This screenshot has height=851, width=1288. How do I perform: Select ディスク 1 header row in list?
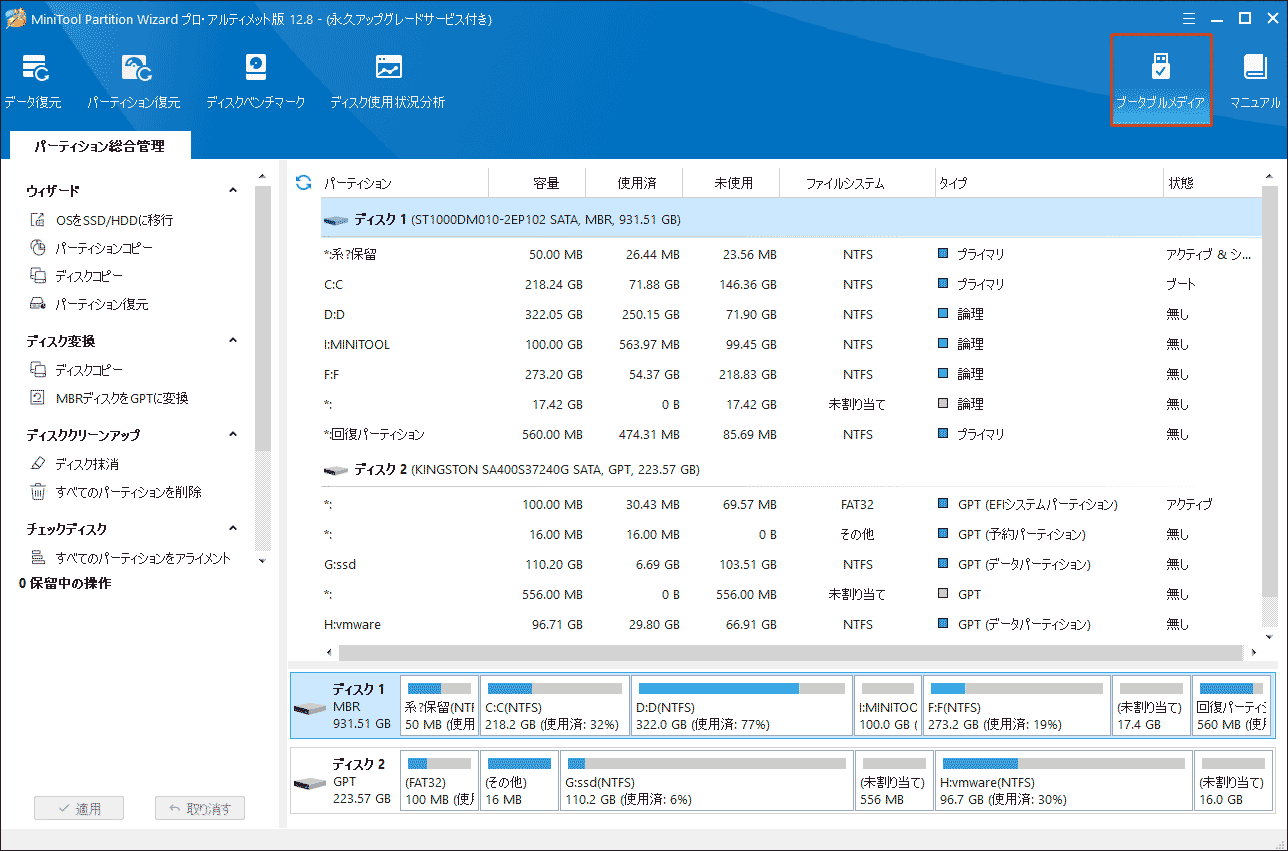click(791, 219)
